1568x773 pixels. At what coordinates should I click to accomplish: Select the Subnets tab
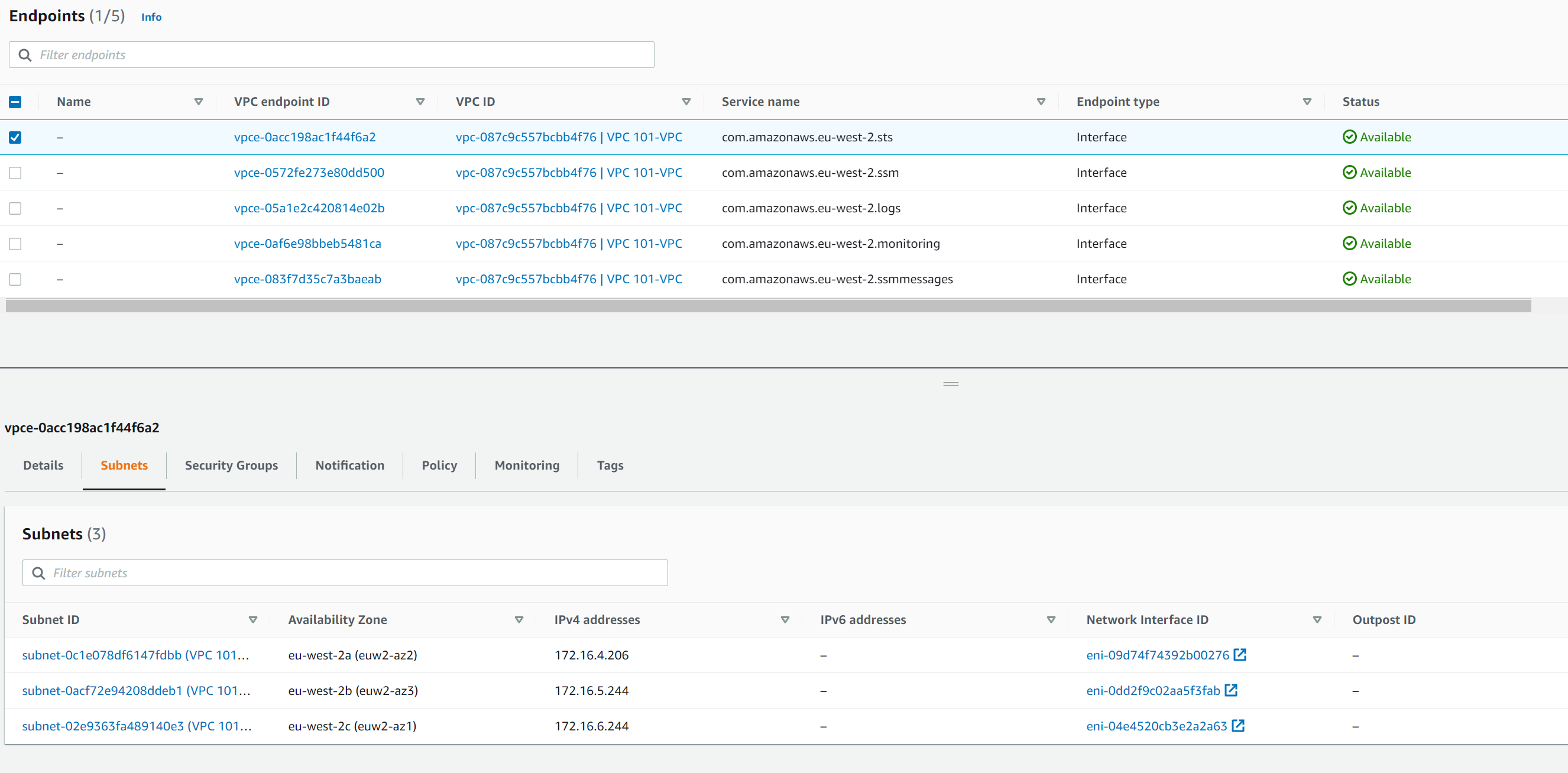click(124, 465)
